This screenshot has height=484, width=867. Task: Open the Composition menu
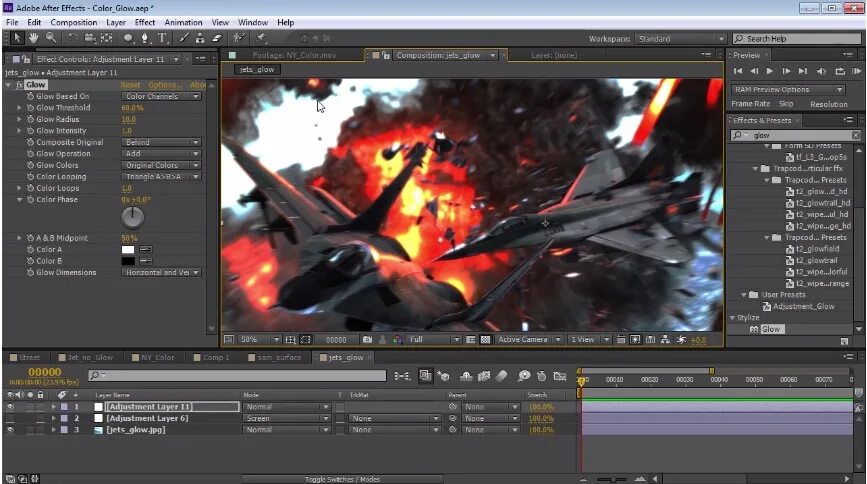click(x=74, y=22)
